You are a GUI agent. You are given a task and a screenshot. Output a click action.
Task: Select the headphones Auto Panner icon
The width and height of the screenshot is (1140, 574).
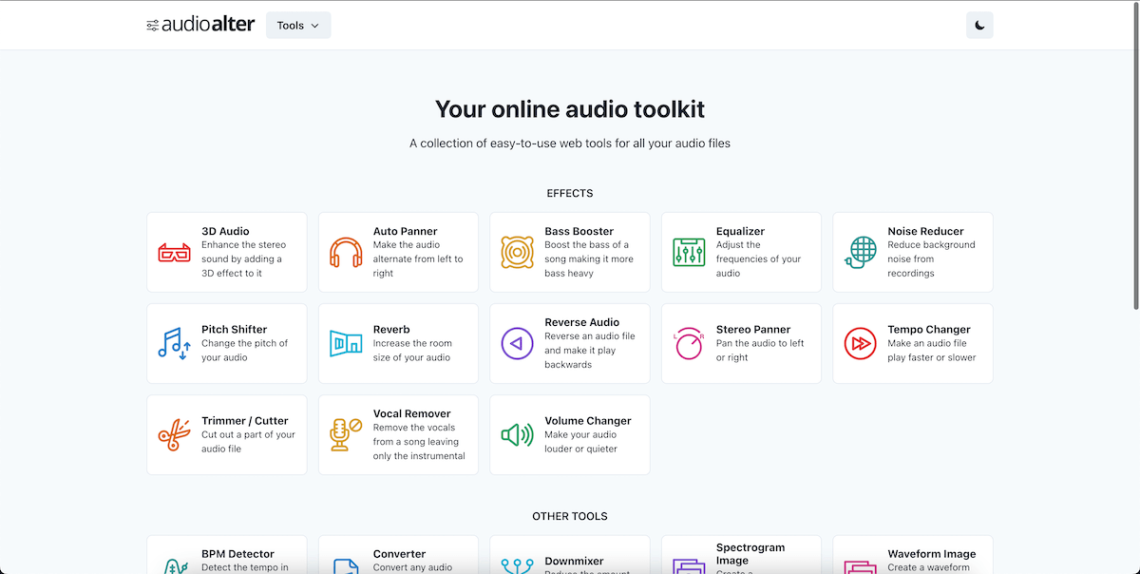click(x=346, y=253)
